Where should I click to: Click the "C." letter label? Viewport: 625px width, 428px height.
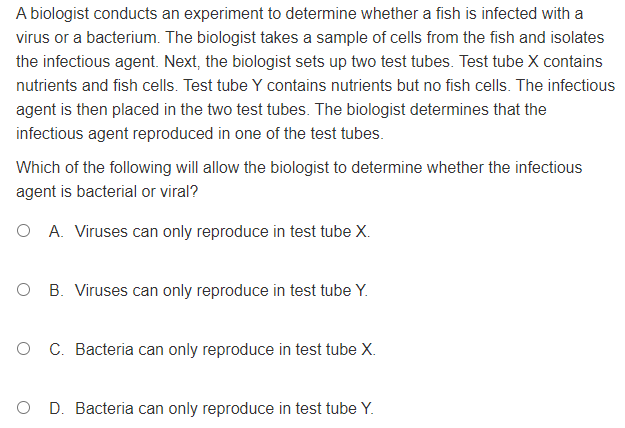coord(57,350)
